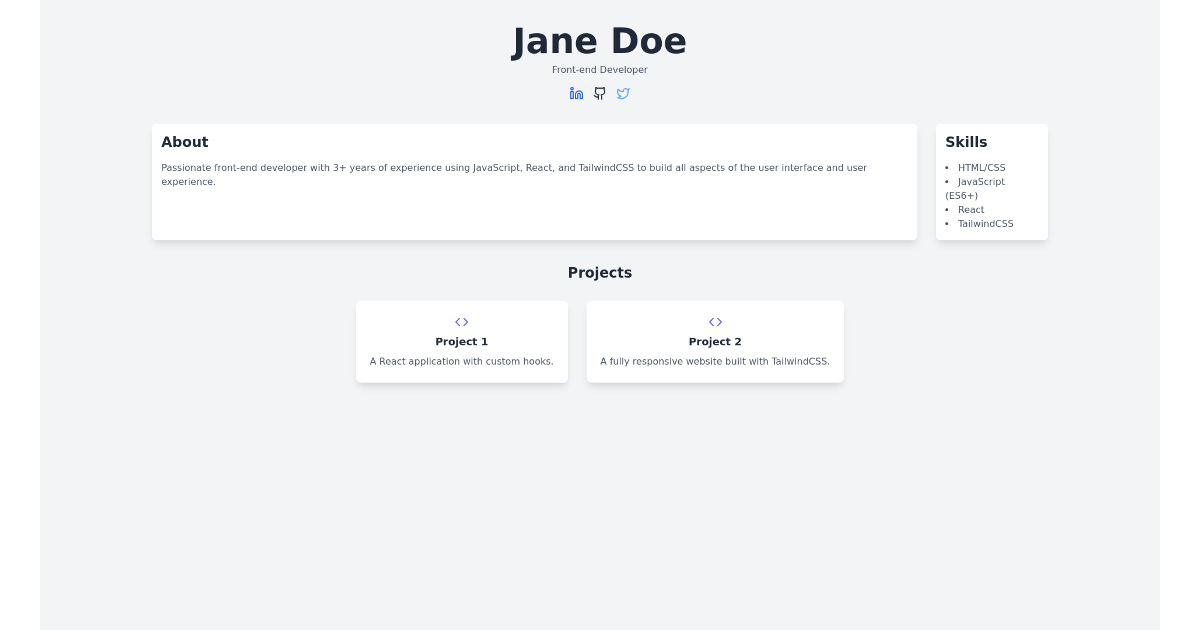The image size is (1200, 630).
Task: Click the About paragraph text
Action: click(516, 174)
